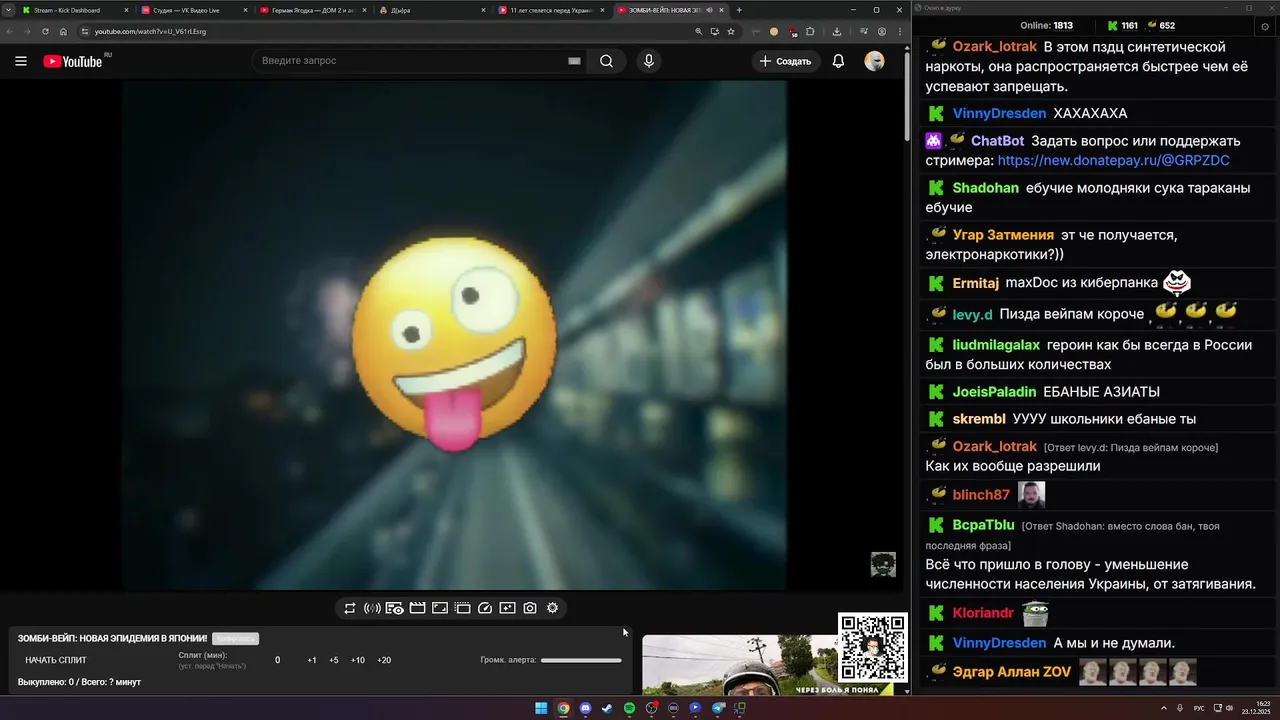The height and width of the screenshot is (720, 1280).
Task: Click the clapperboard icon in player toolbar
Action: pos(418,608)
